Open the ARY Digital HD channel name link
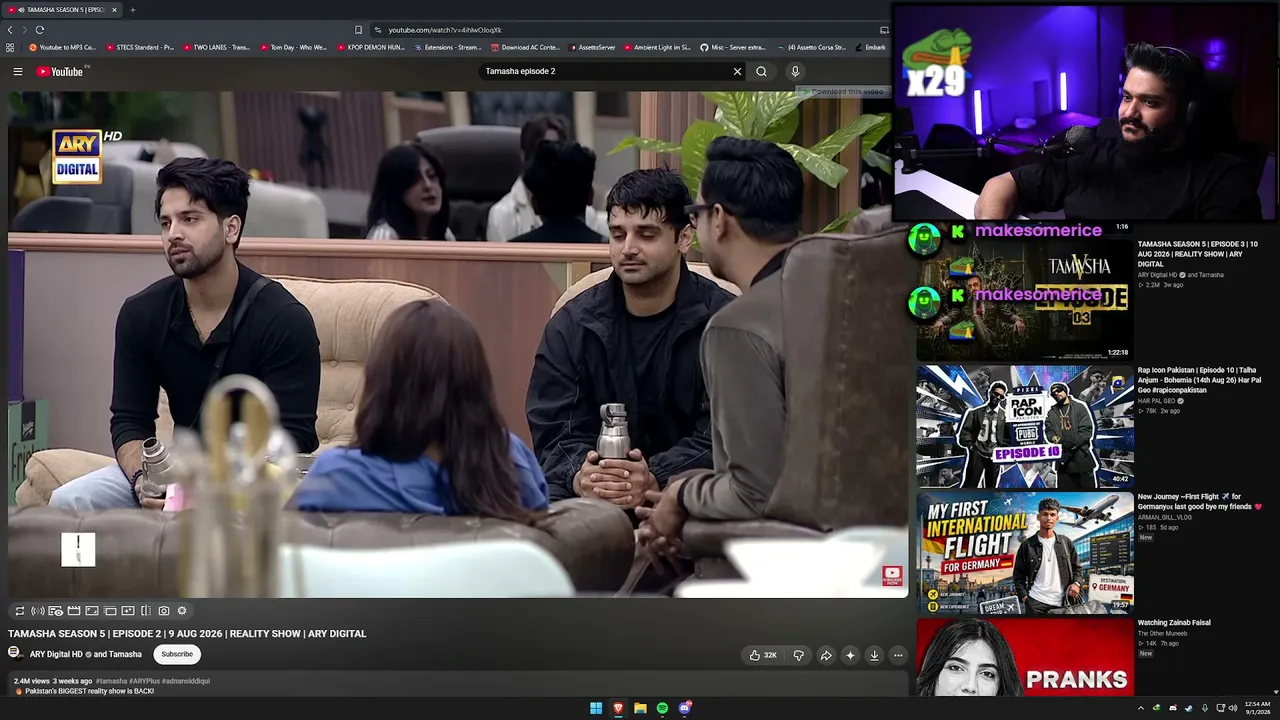The width and height of the screenshot is (1280, 720). 56,654
